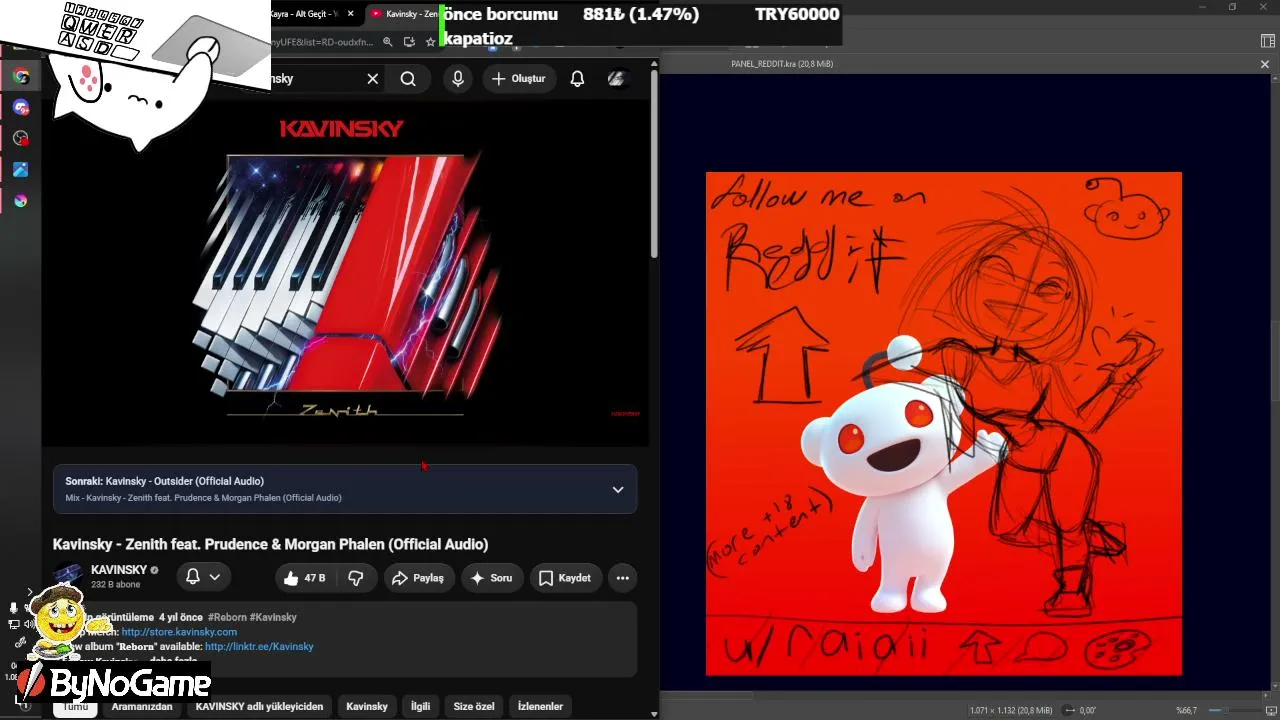Save the video with Kaydet
Image resolution: width=1280 pixels, height=720 pixels.
[565, 578]
